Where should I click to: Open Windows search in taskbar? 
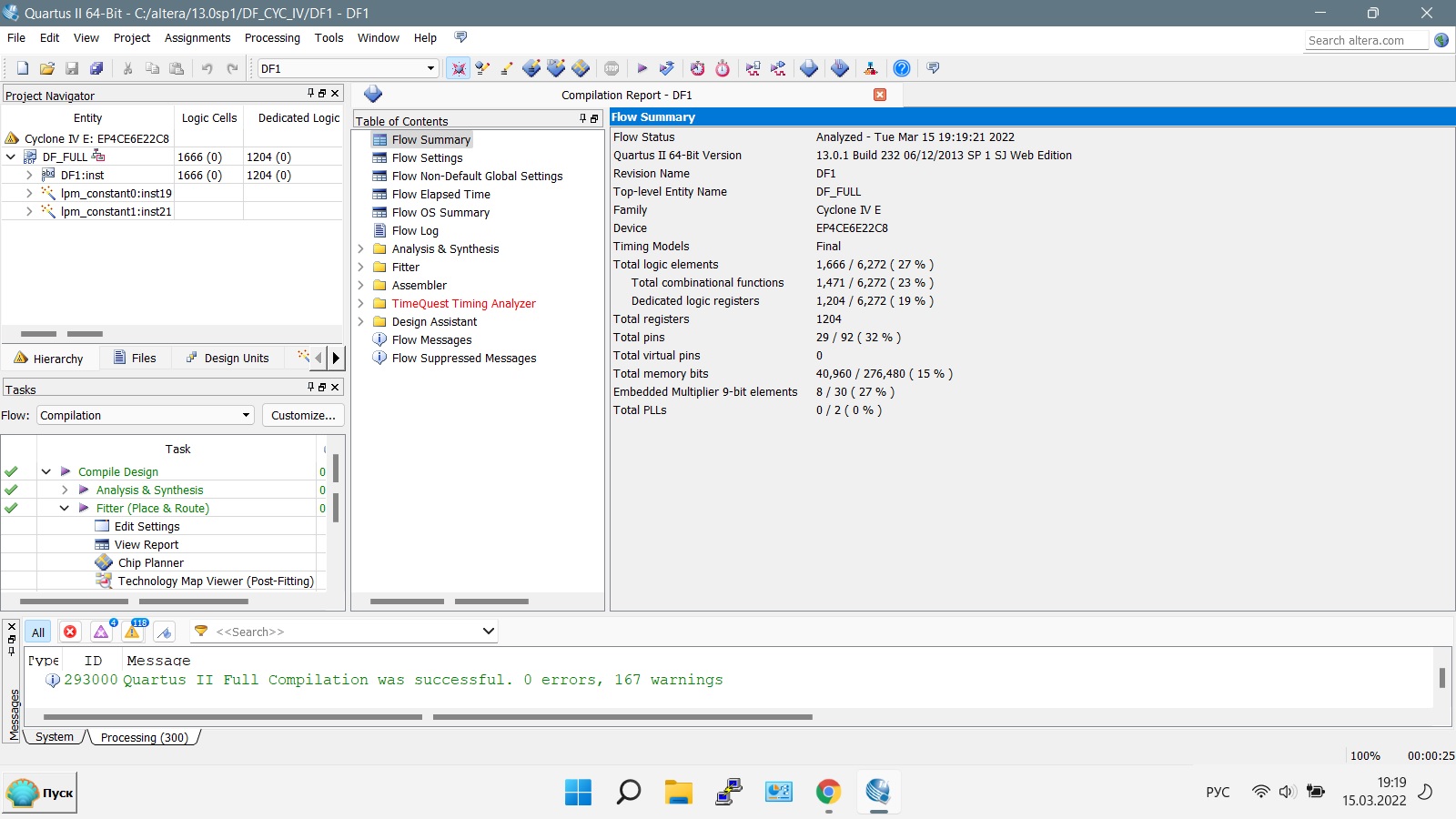click(628, 792)
